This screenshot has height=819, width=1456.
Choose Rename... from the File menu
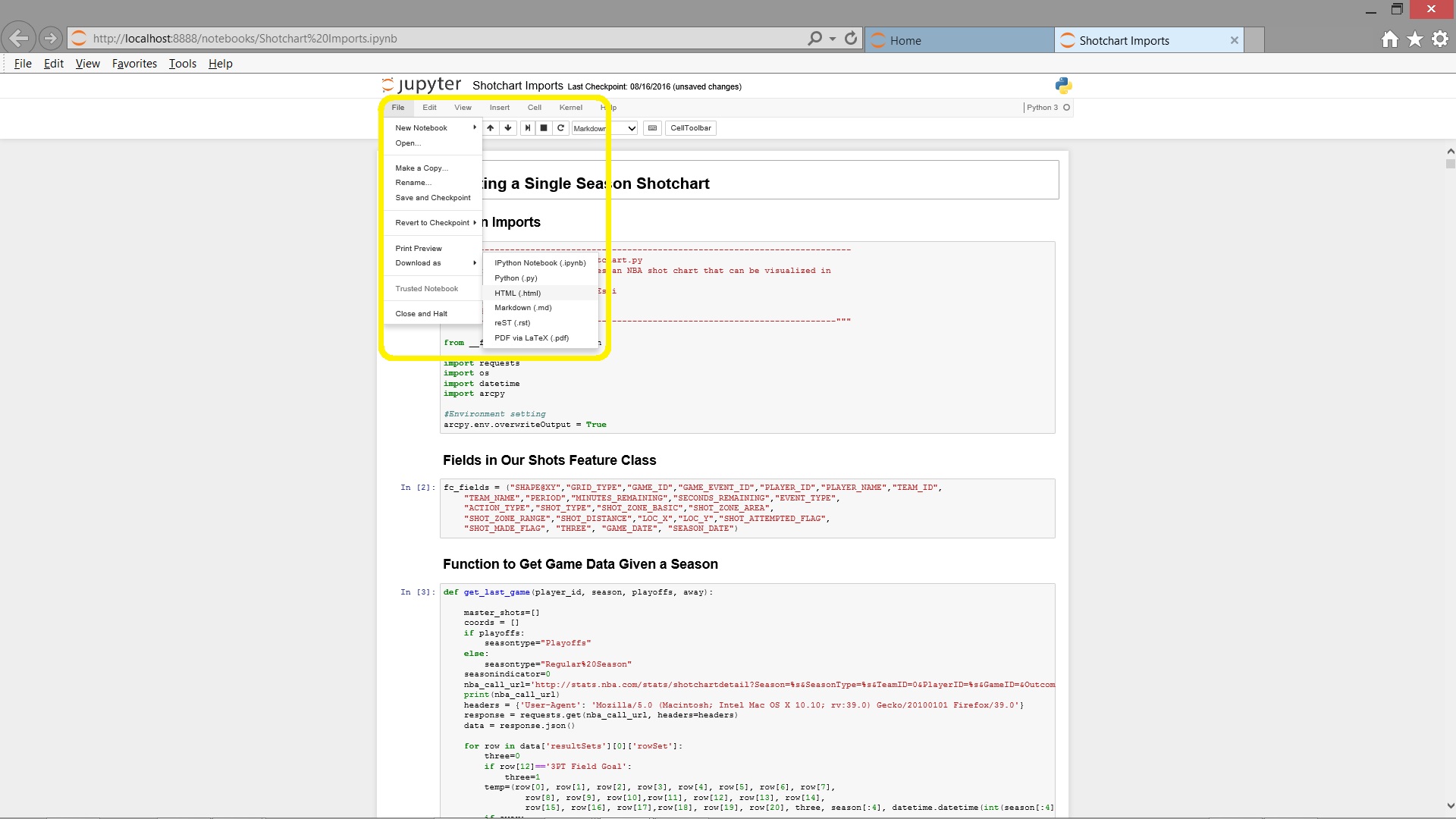click(434, 183)
